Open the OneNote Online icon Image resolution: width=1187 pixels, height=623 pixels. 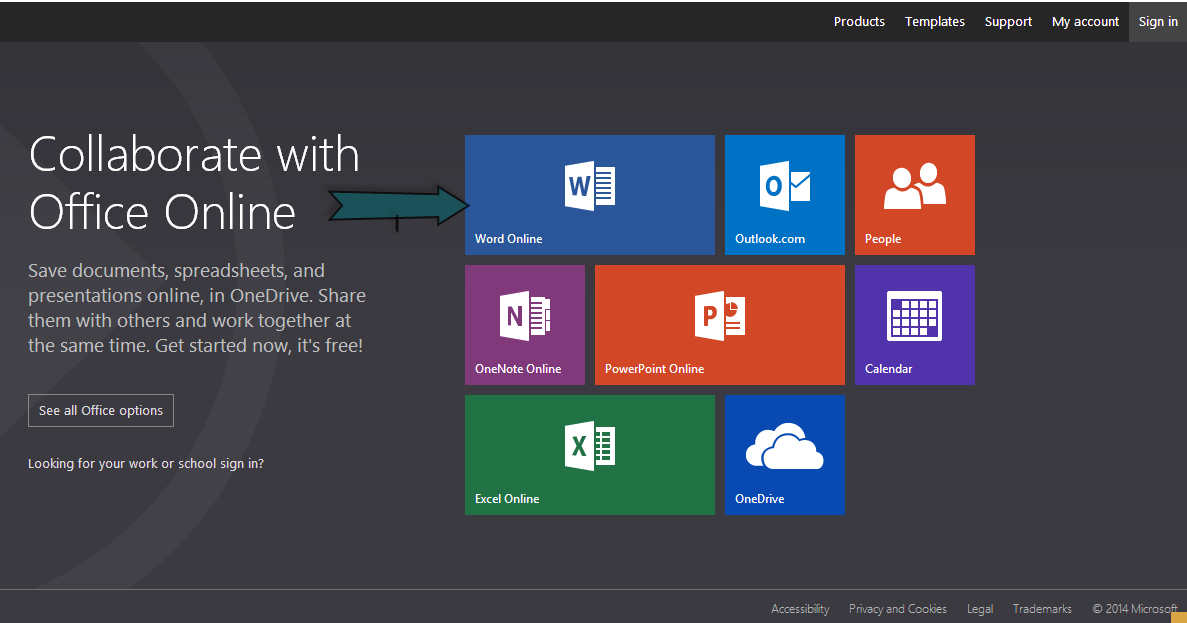(525, 316)
